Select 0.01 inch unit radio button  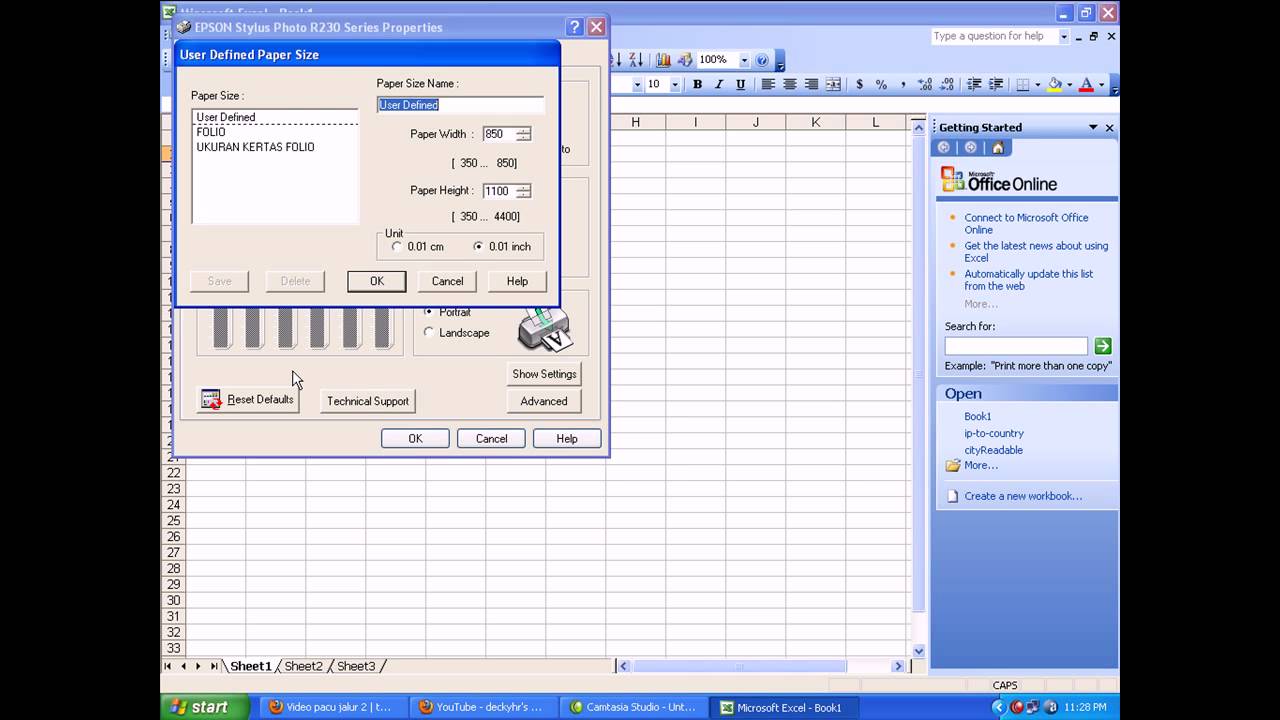click(478, 246)
